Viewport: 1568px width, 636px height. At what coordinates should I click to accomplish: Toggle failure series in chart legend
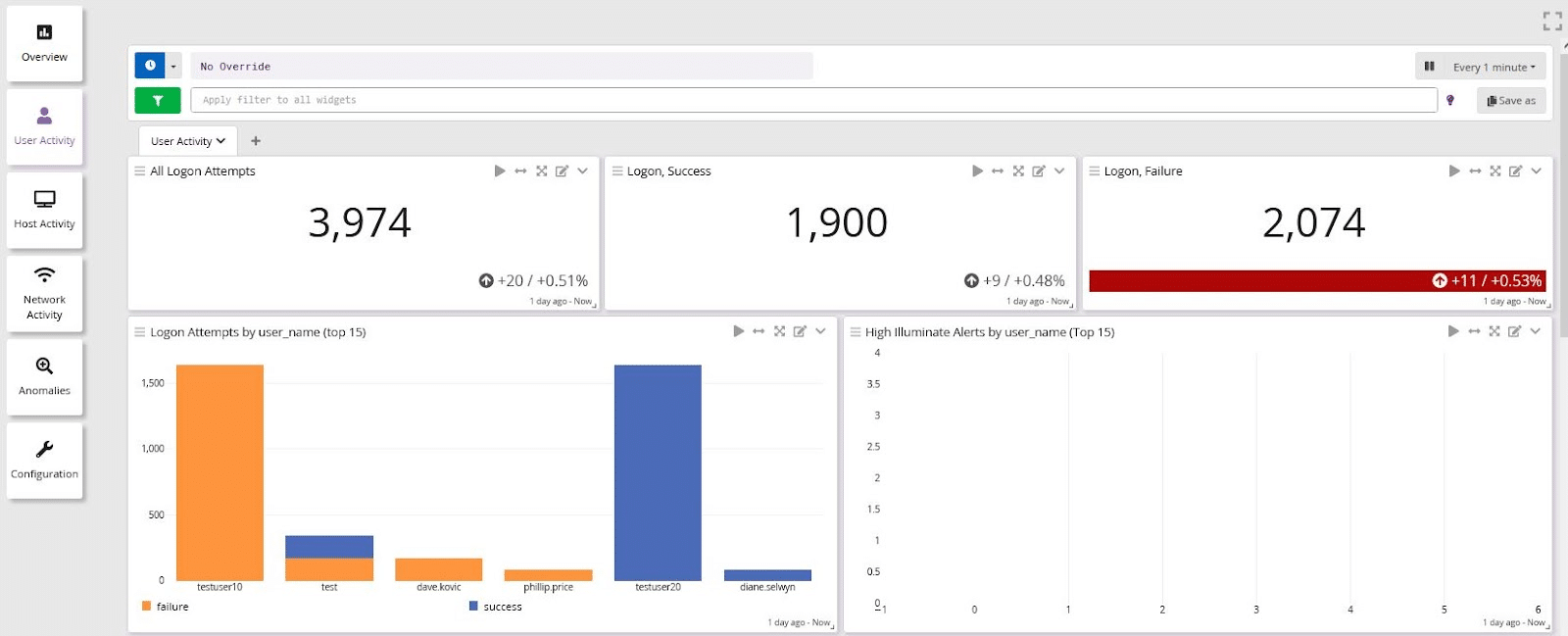[166, 607]
